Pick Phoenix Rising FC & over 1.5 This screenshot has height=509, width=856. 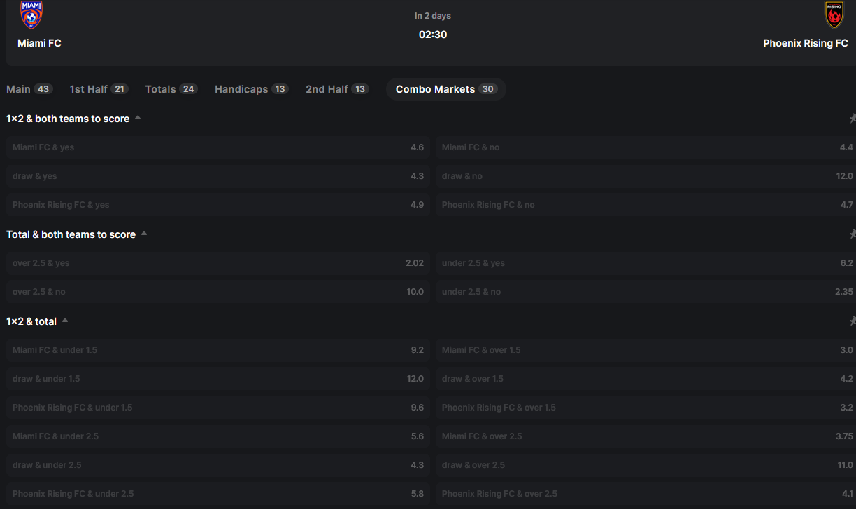(647, 408)
